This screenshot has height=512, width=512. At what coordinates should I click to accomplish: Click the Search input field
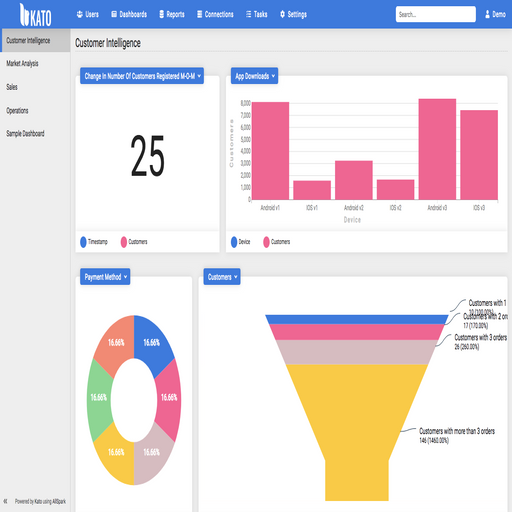click(436, 14)
